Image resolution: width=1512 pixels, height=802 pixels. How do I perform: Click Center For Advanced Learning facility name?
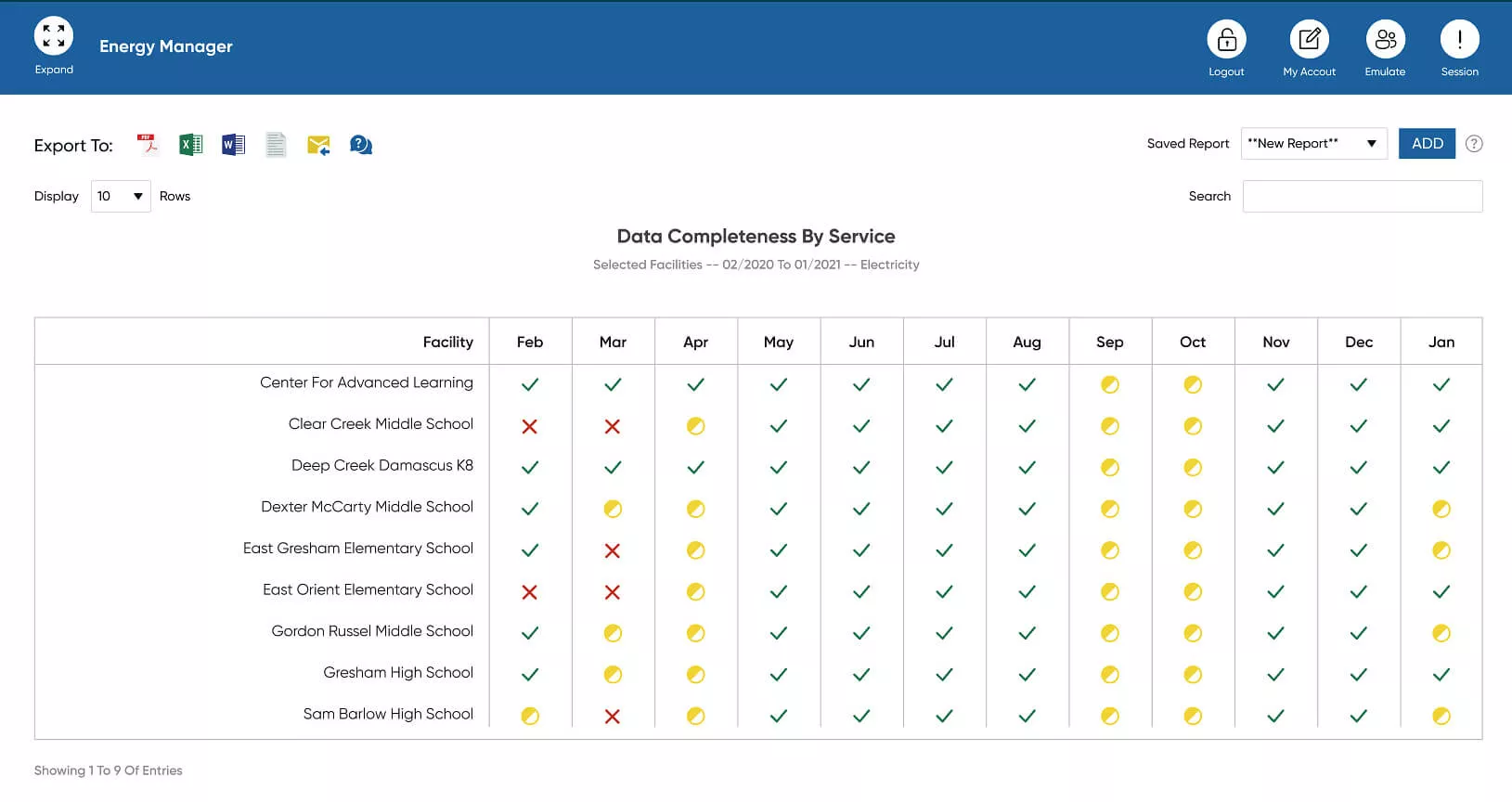click(366, 383)
